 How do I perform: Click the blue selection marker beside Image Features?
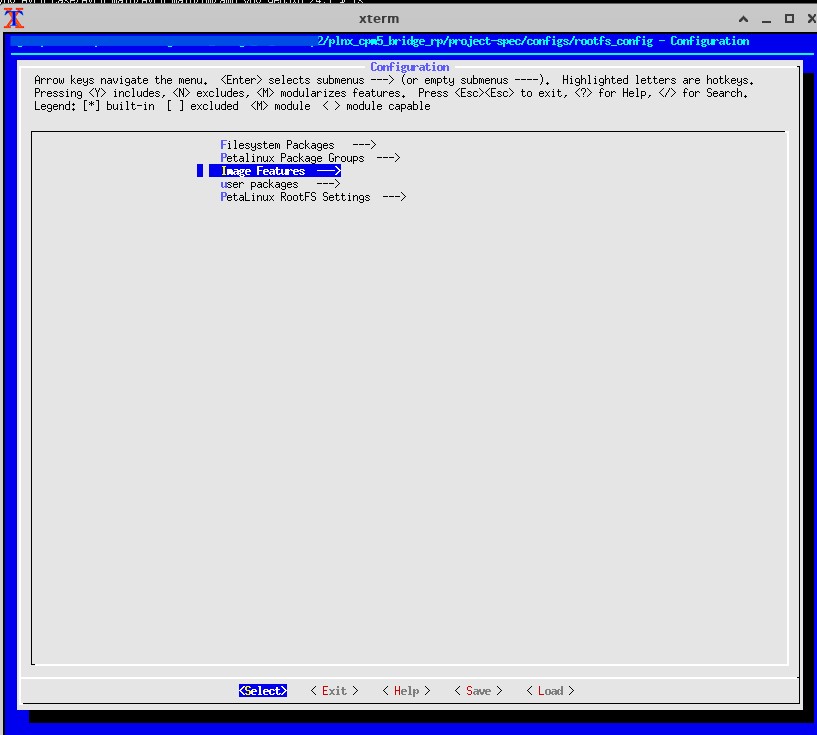[x=200, y=171]
